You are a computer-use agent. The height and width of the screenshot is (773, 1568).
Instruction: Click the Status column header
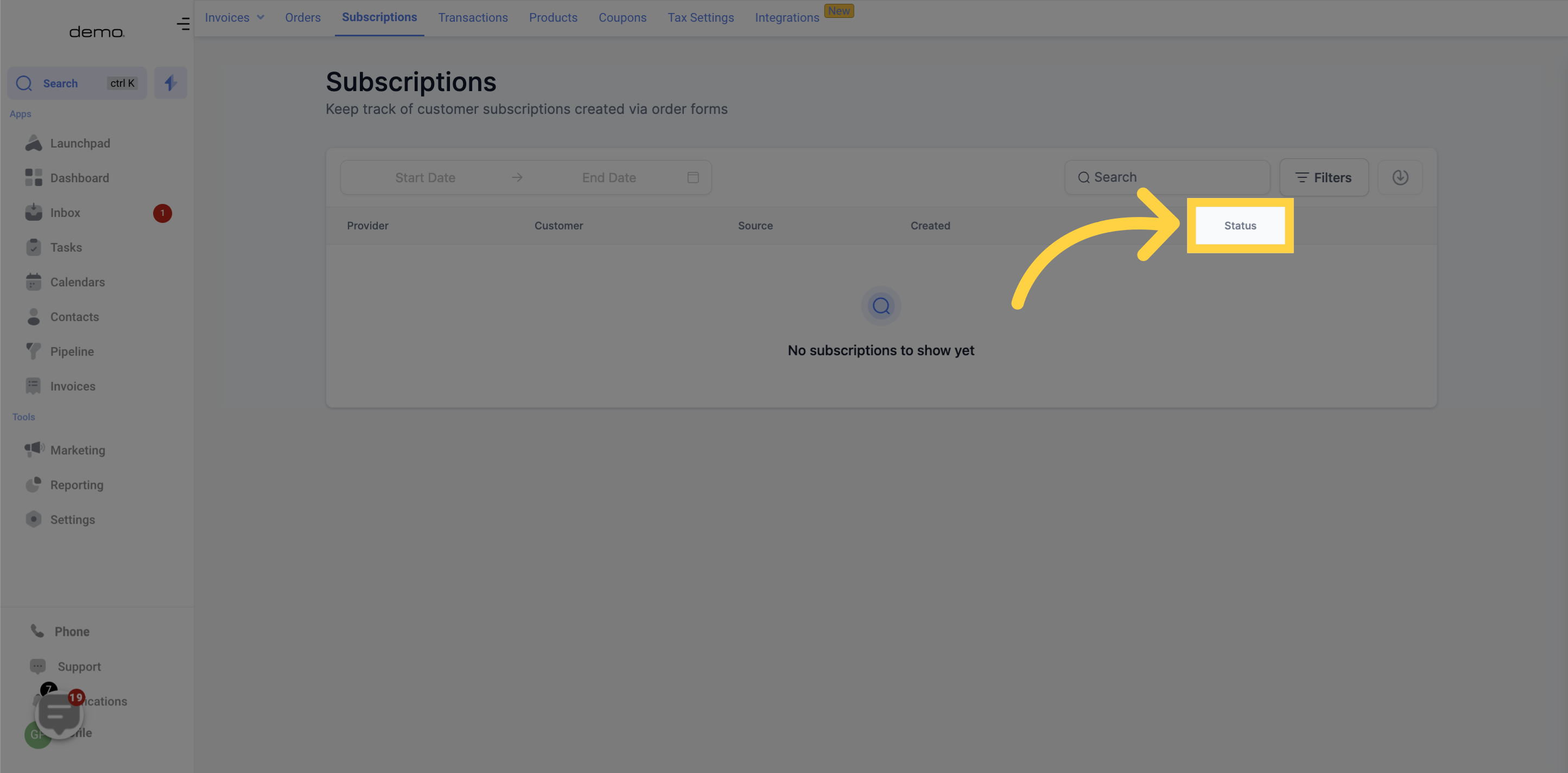1240,226
